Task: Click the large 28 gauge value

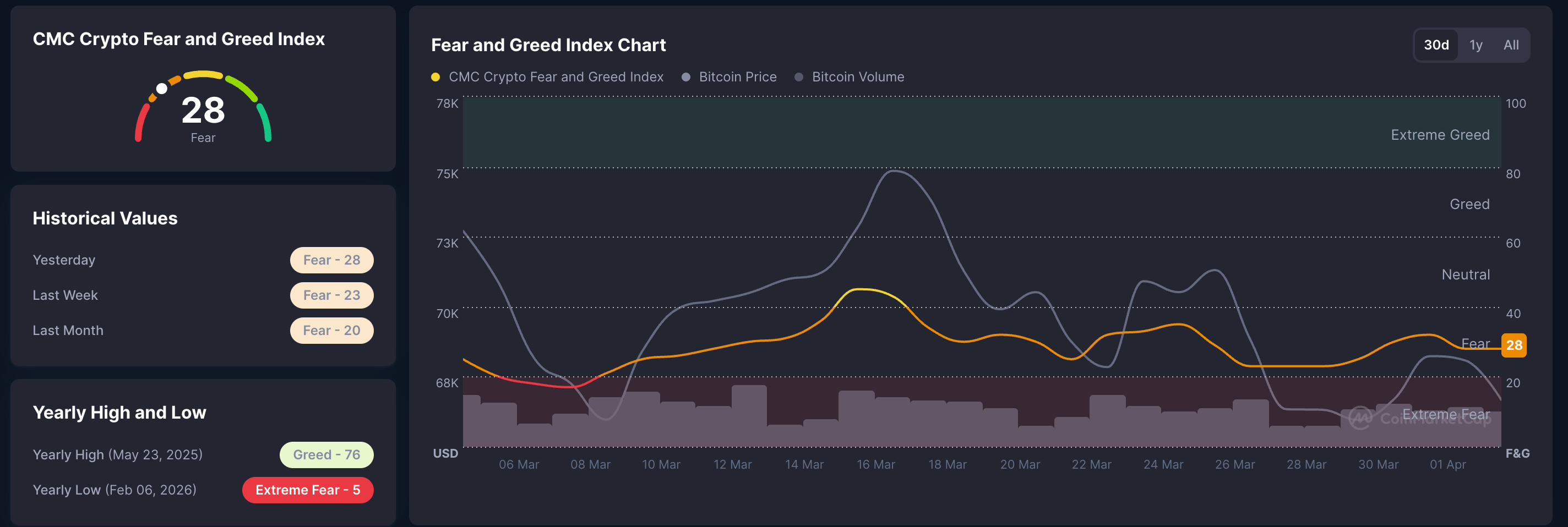Action: coord(203,111)
